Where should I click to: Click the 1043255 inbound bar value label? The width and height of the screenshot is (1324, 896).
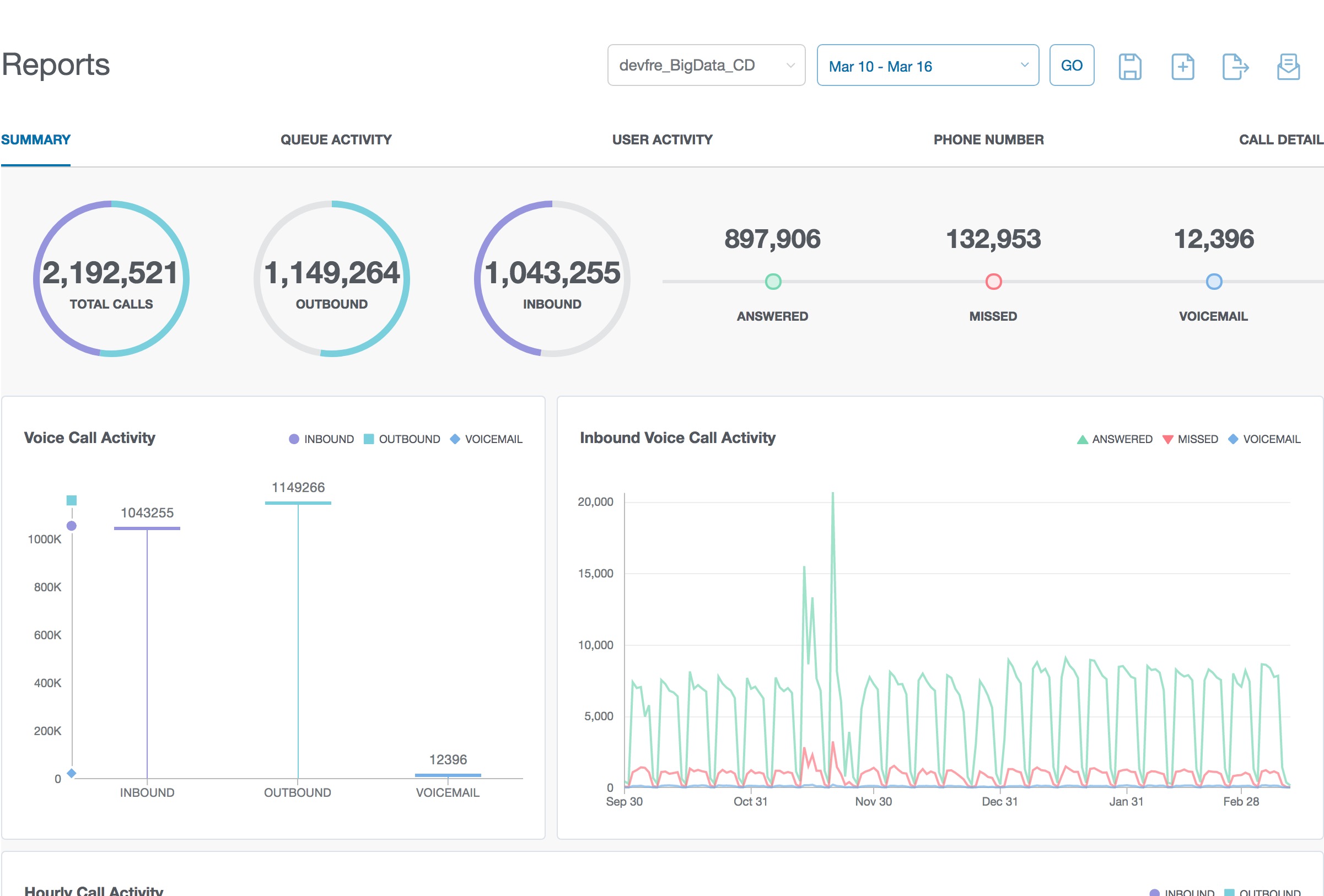147,512
